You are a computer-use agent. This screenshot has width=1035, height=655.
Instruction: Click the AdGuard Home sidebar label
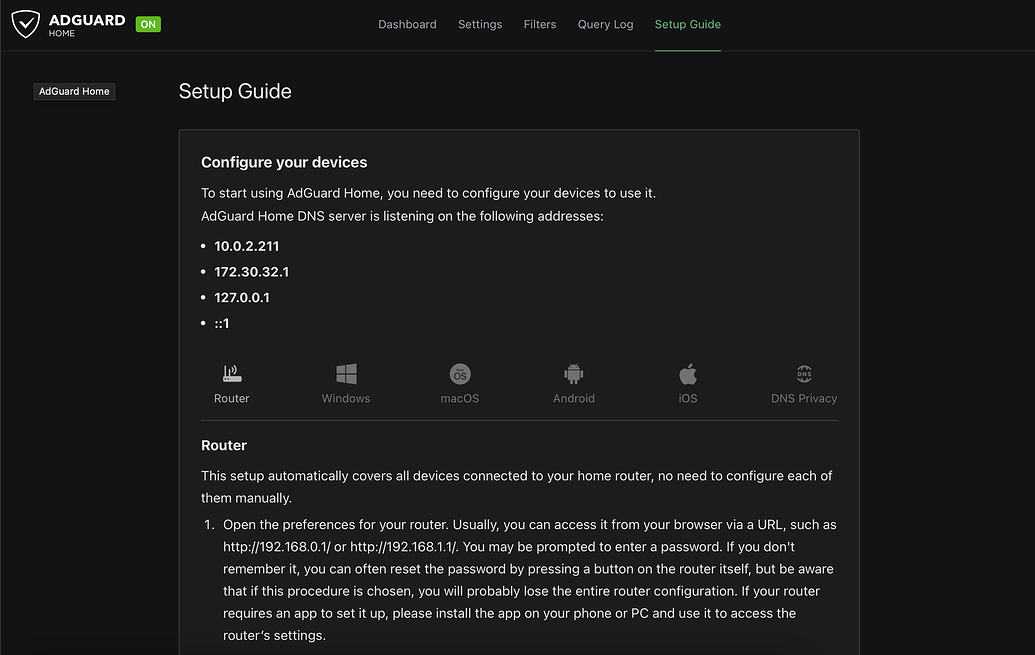click(74, 91)
